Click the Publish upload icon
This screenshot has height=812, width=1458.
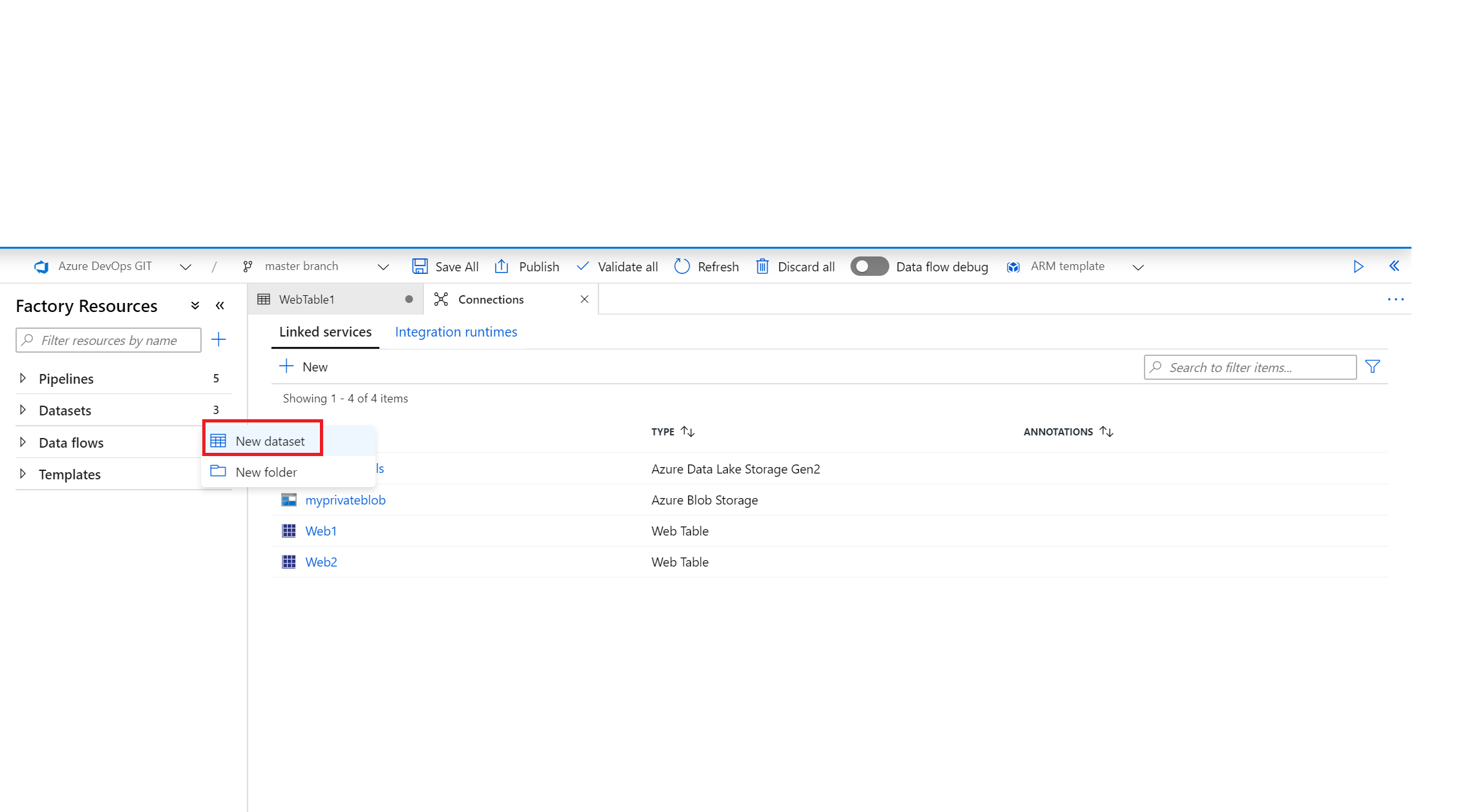click(502, 266)
